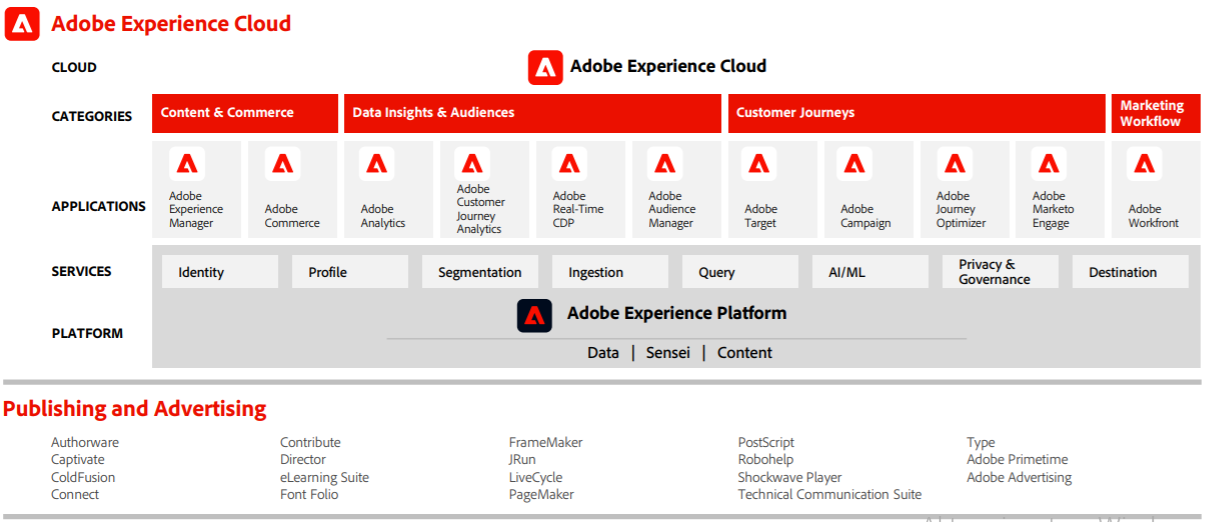The height and width of the screenshot is (522, 1207).
Task: Click the CATEGORIES row label
Action: (x=92, y=116)
